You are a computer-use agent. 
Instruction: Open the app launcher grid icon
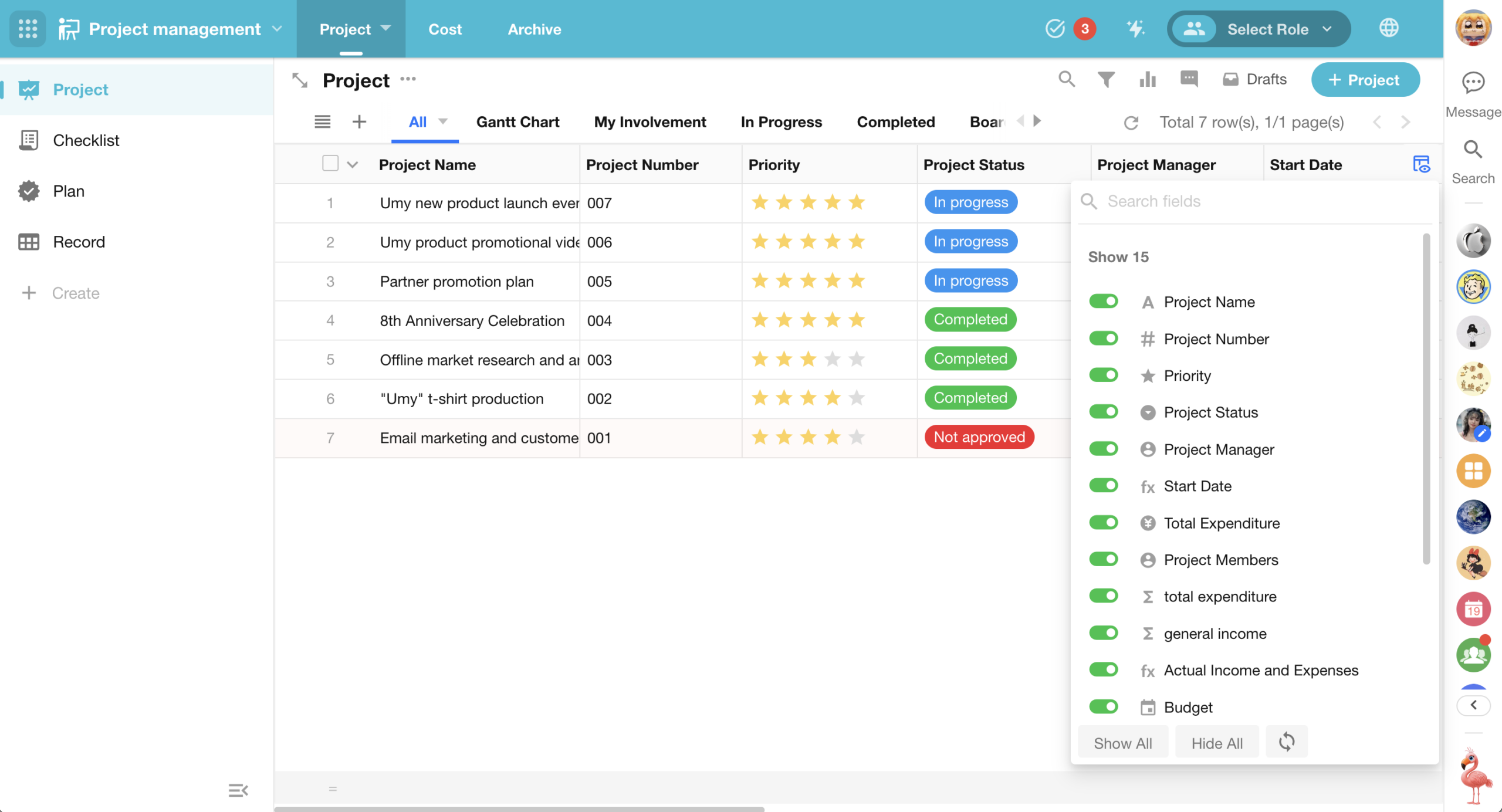click(x=28, y=29)
